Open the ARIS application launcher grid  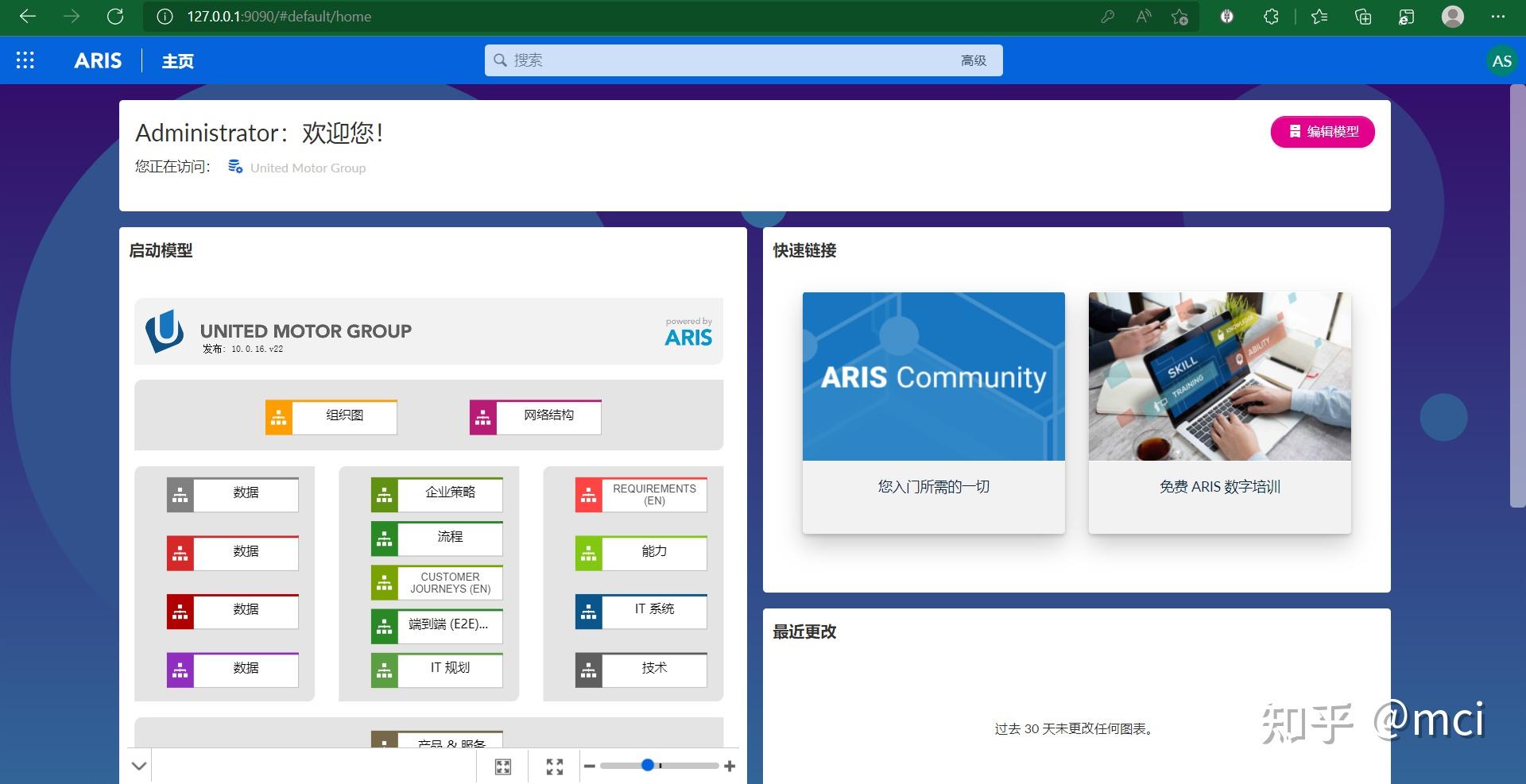(25, 60)
